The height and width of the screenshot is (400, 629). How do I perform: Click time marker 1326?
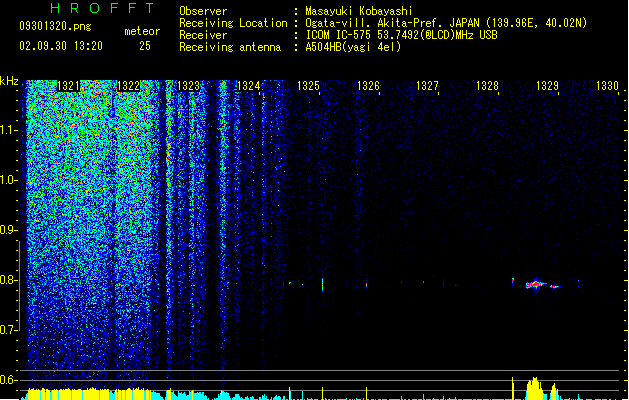(368, 86)
